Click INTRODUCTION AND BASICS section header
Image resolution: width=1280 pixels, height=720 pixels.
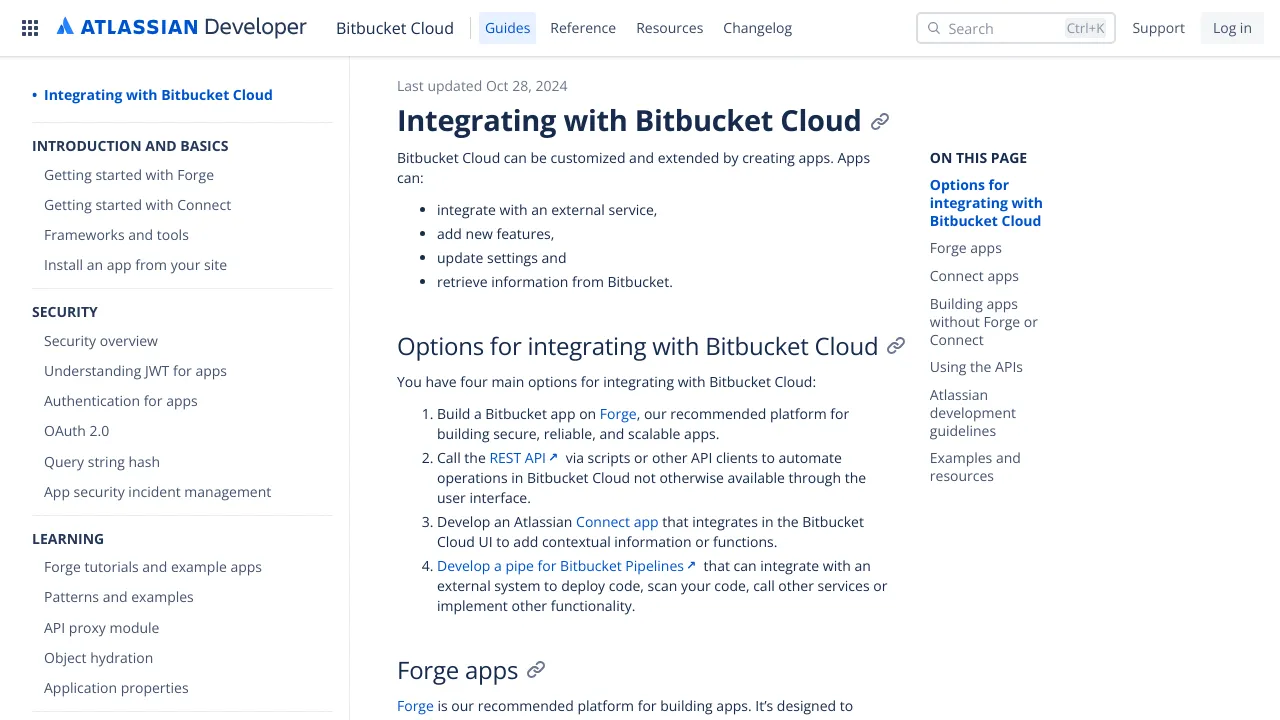tap(130, 146)
